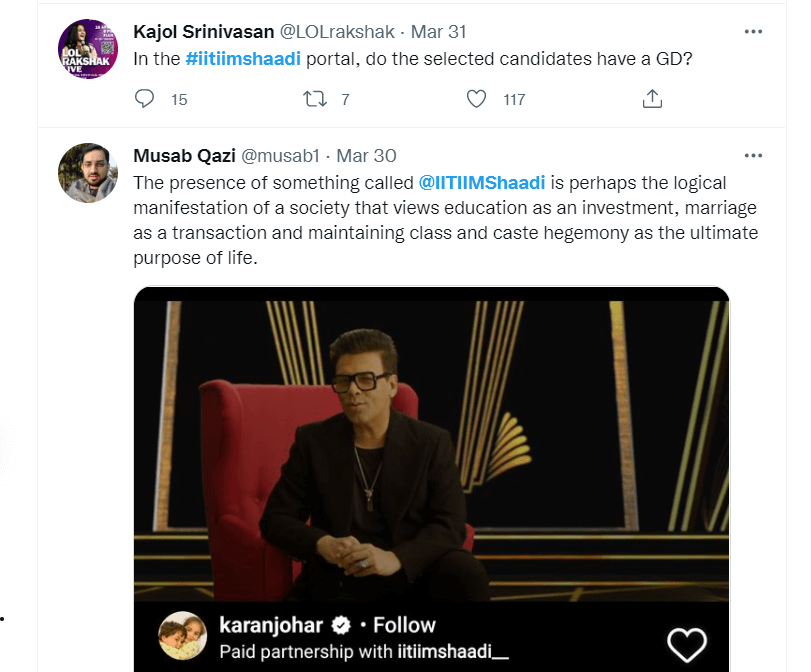This screenshot has width=811, height=672.
Task: Open Musab Qazi's profile name
Action: 183,156
